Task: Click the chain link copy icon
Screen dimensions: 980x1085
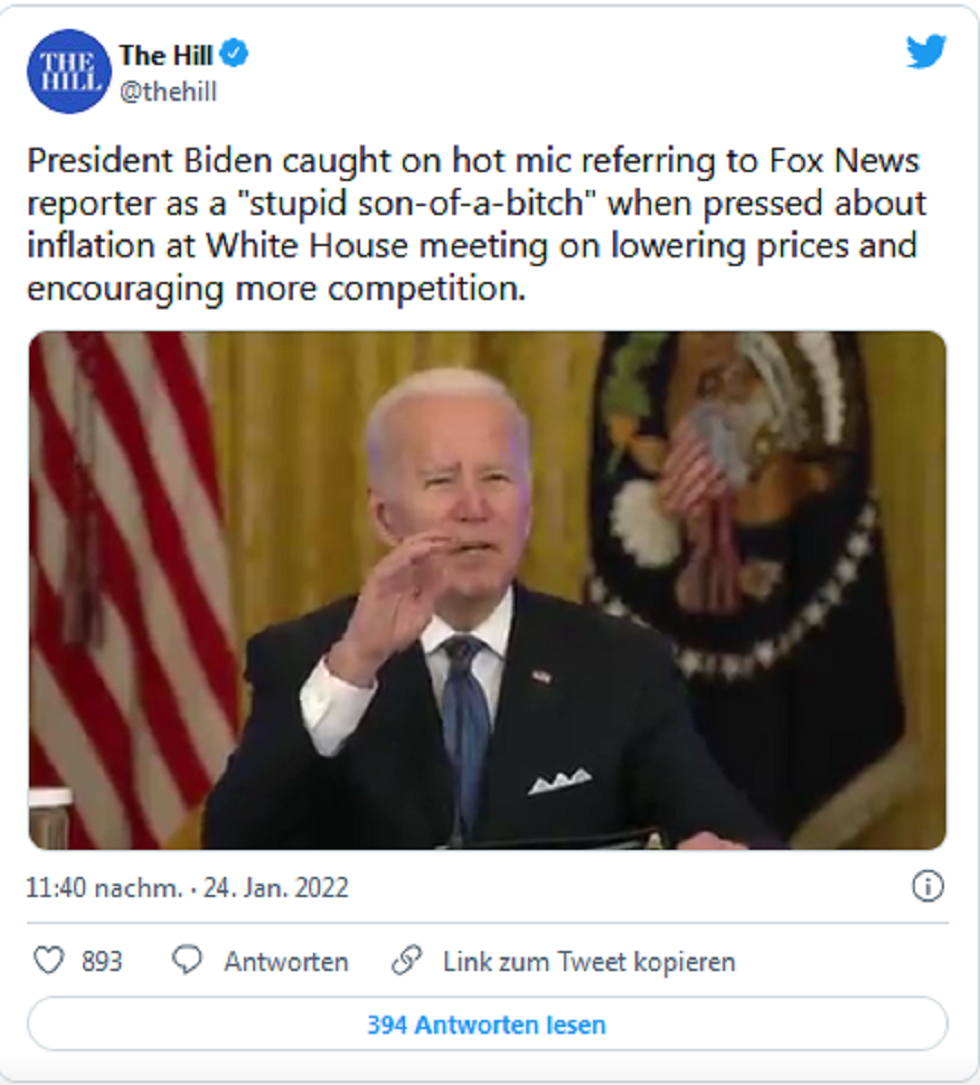Action: coord(406,960)
